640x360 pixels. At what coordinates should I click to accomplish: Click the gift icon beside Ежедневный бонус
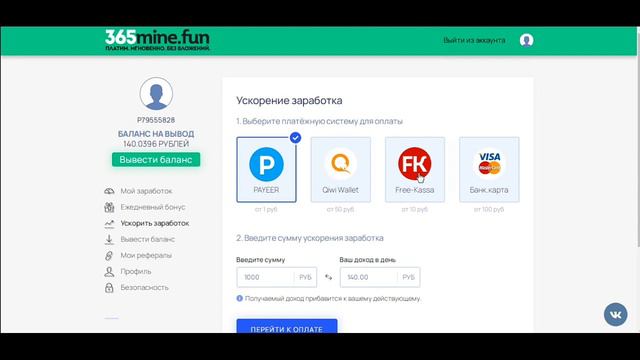pyautogui.click(x=109, y=207)
